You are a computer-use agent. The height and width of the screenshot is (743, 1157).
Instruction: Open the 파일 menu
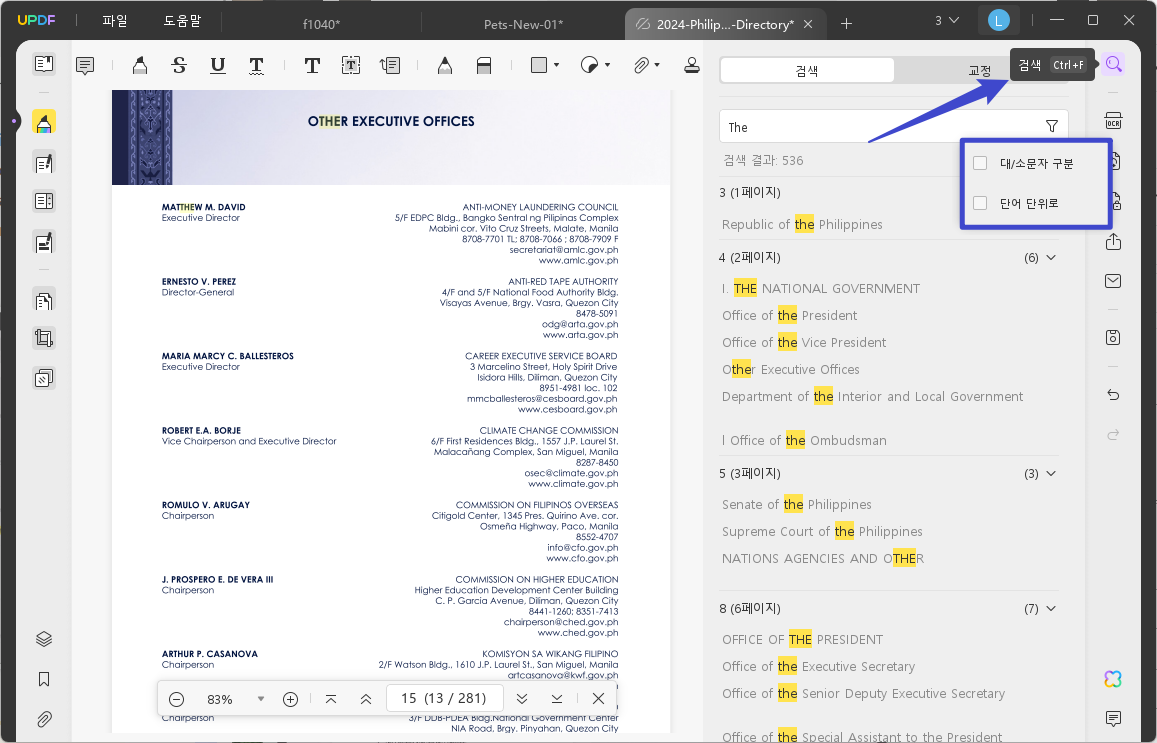click(x=114, y=21)
